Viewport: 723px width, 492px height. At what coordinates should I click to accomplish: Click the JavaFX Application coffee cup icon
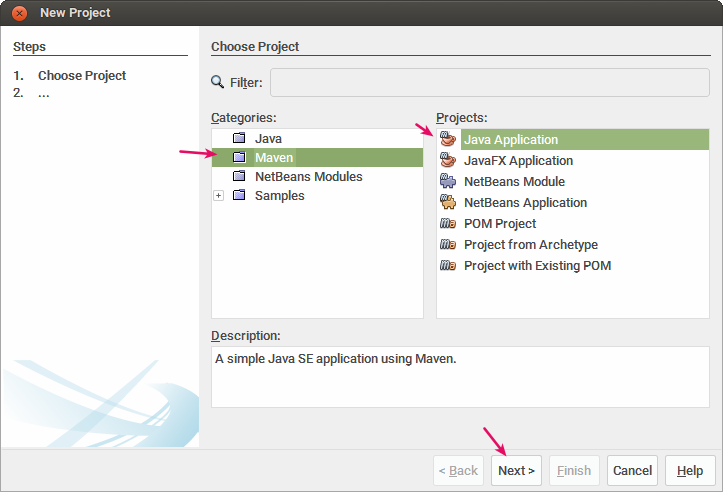(x=447, y=160)
